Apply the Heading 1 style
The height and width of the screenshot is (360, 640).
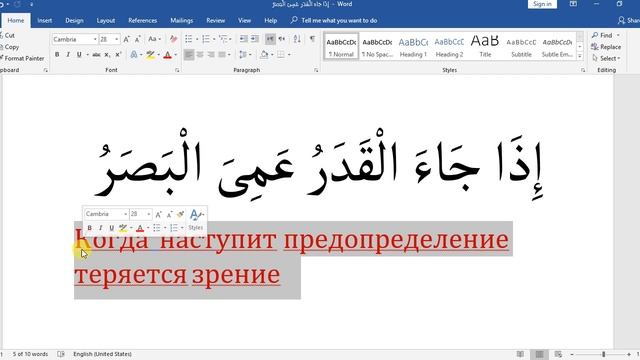(413, 47)
